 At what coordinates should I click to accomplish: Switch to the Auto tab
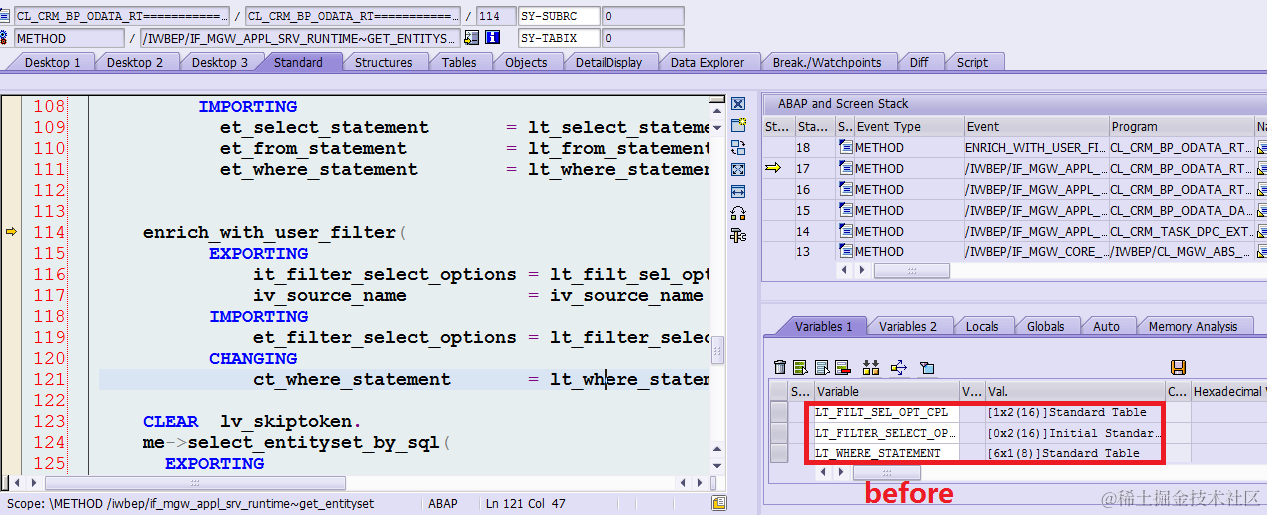pyautogui.click(x=1106, y=326)
